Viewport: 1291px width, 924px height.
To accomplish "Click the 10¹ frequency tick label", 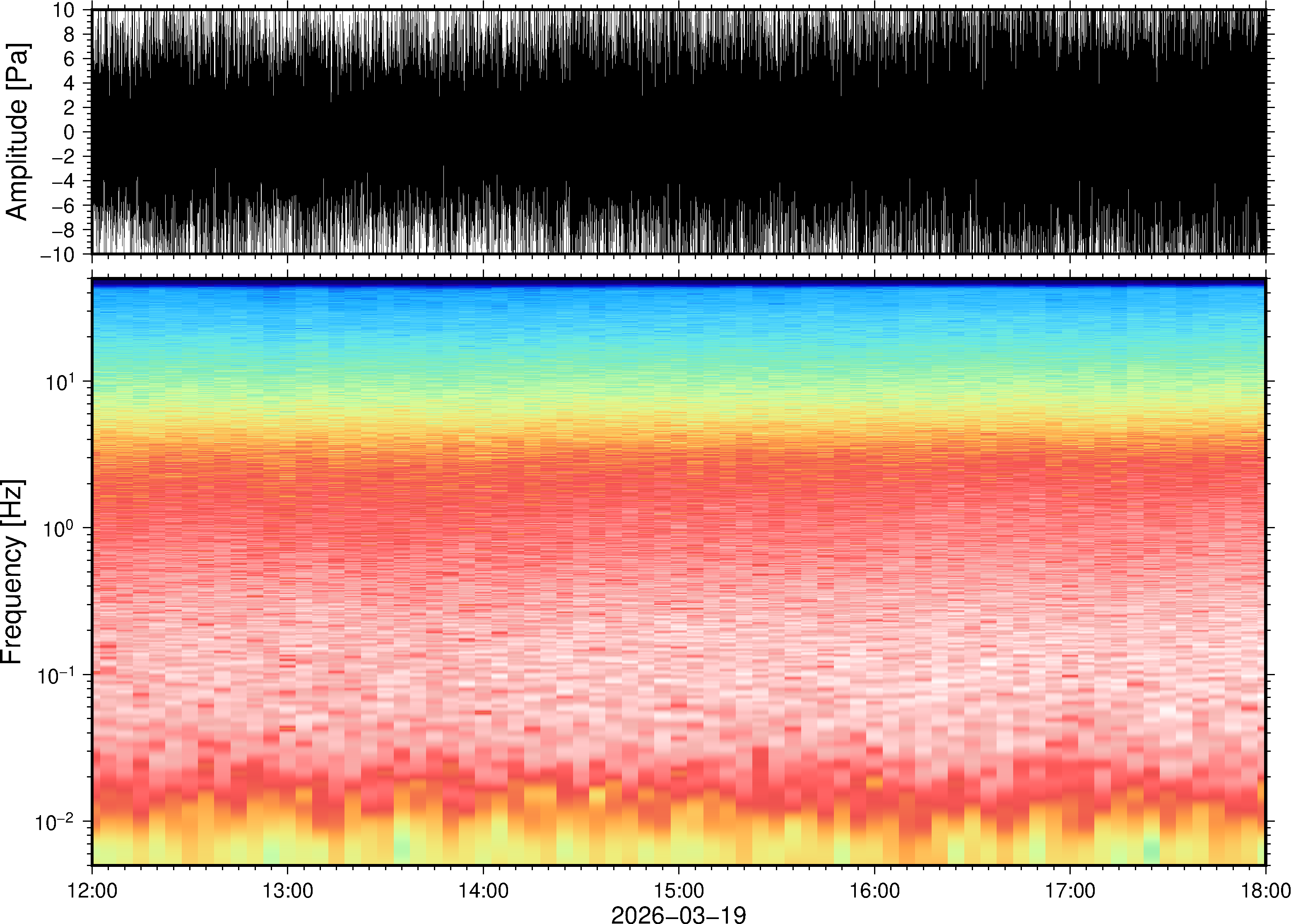I will point(59,383).
